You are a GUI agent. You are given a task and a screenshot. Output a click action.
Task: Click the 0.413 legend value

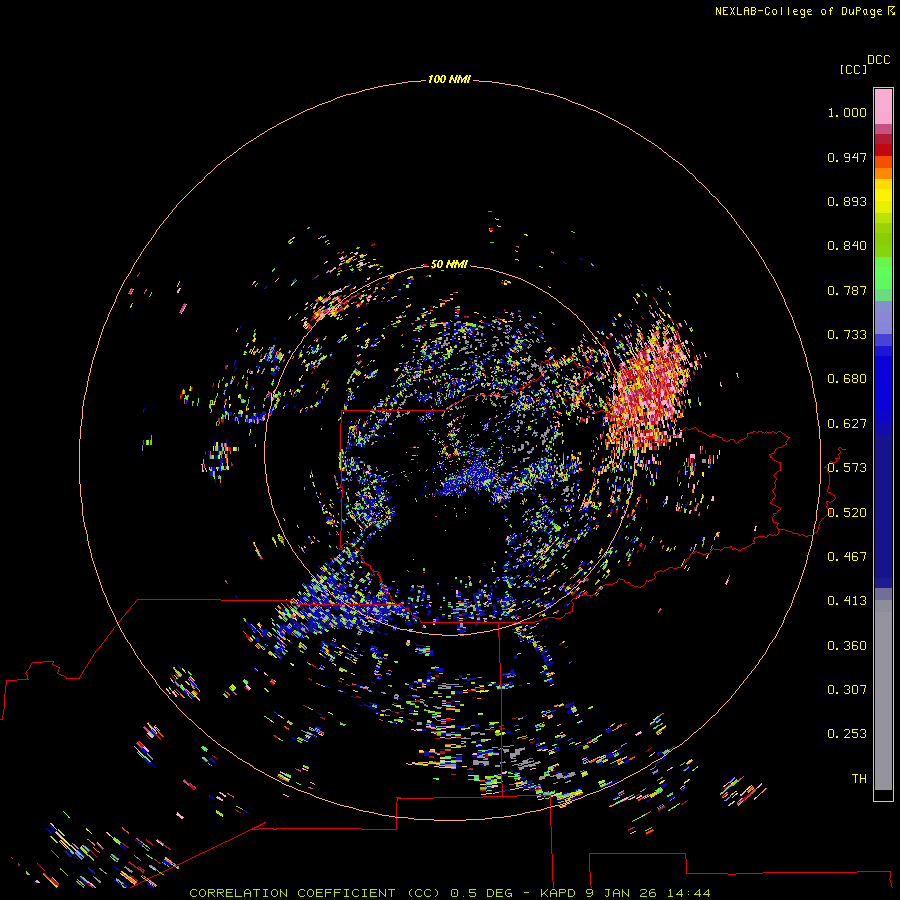coord(847,601)
